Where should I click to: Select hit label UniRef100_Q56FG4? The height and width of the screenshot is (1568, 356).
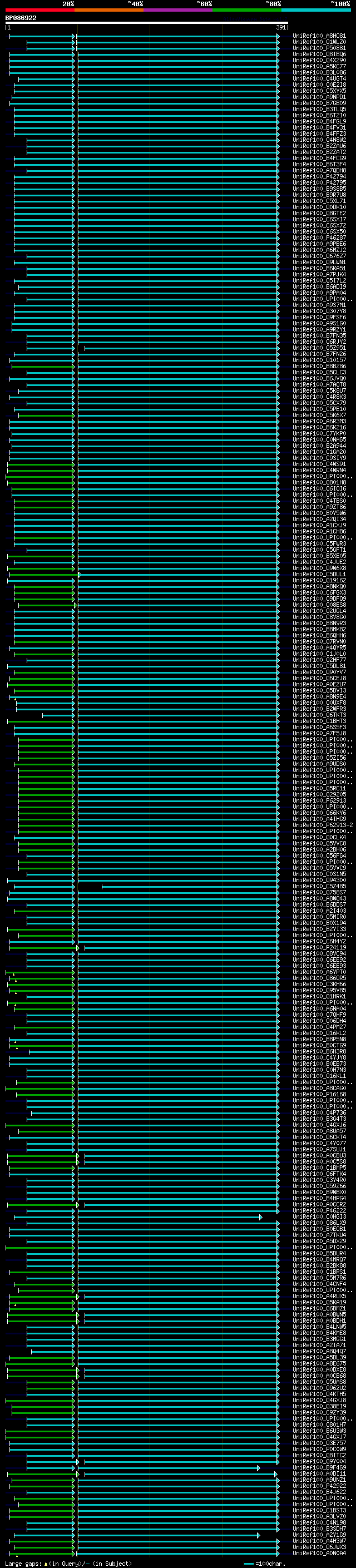tap(319, 855)
